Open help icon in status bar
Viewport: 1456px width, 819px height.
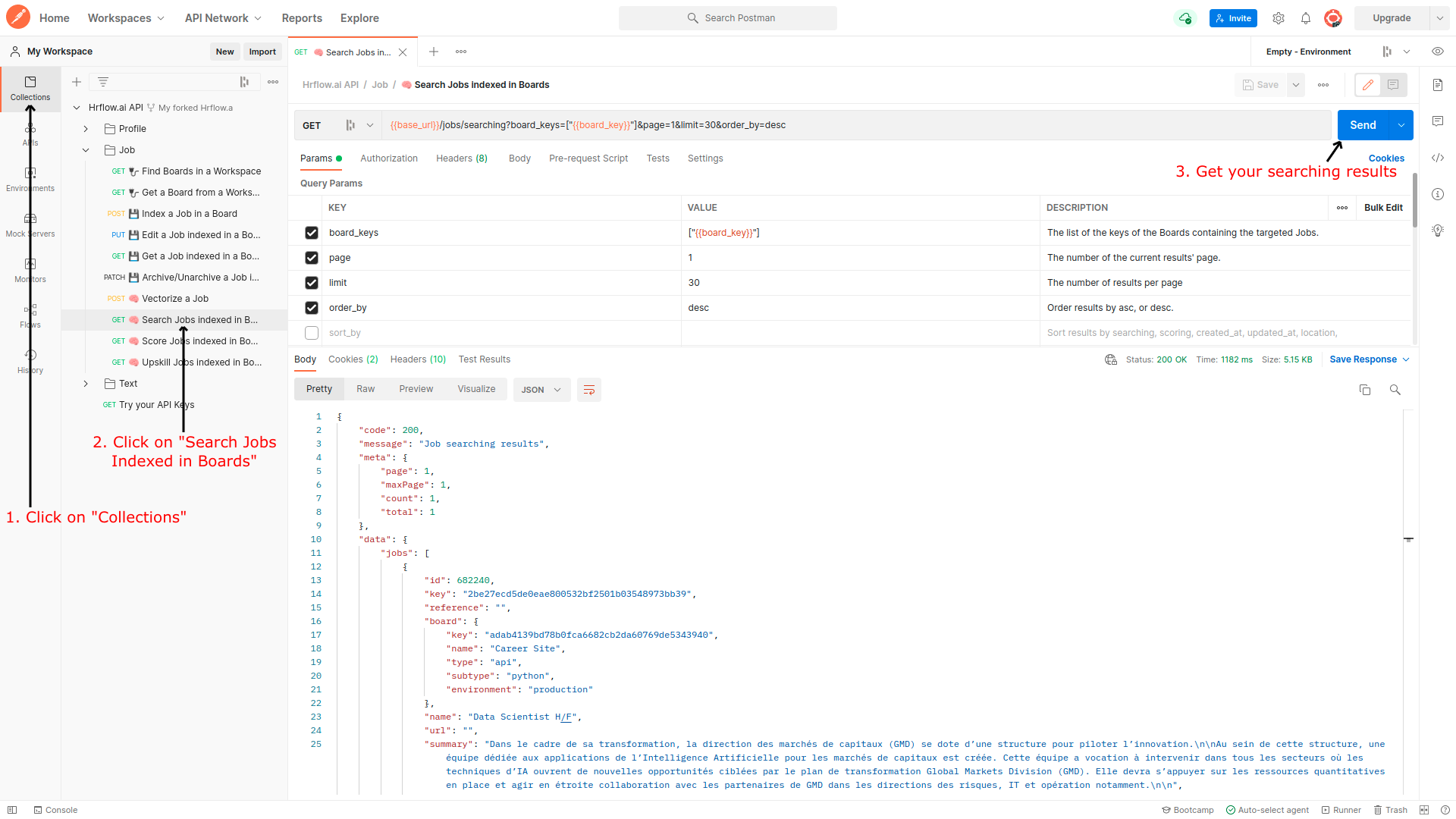(1445, 810)
